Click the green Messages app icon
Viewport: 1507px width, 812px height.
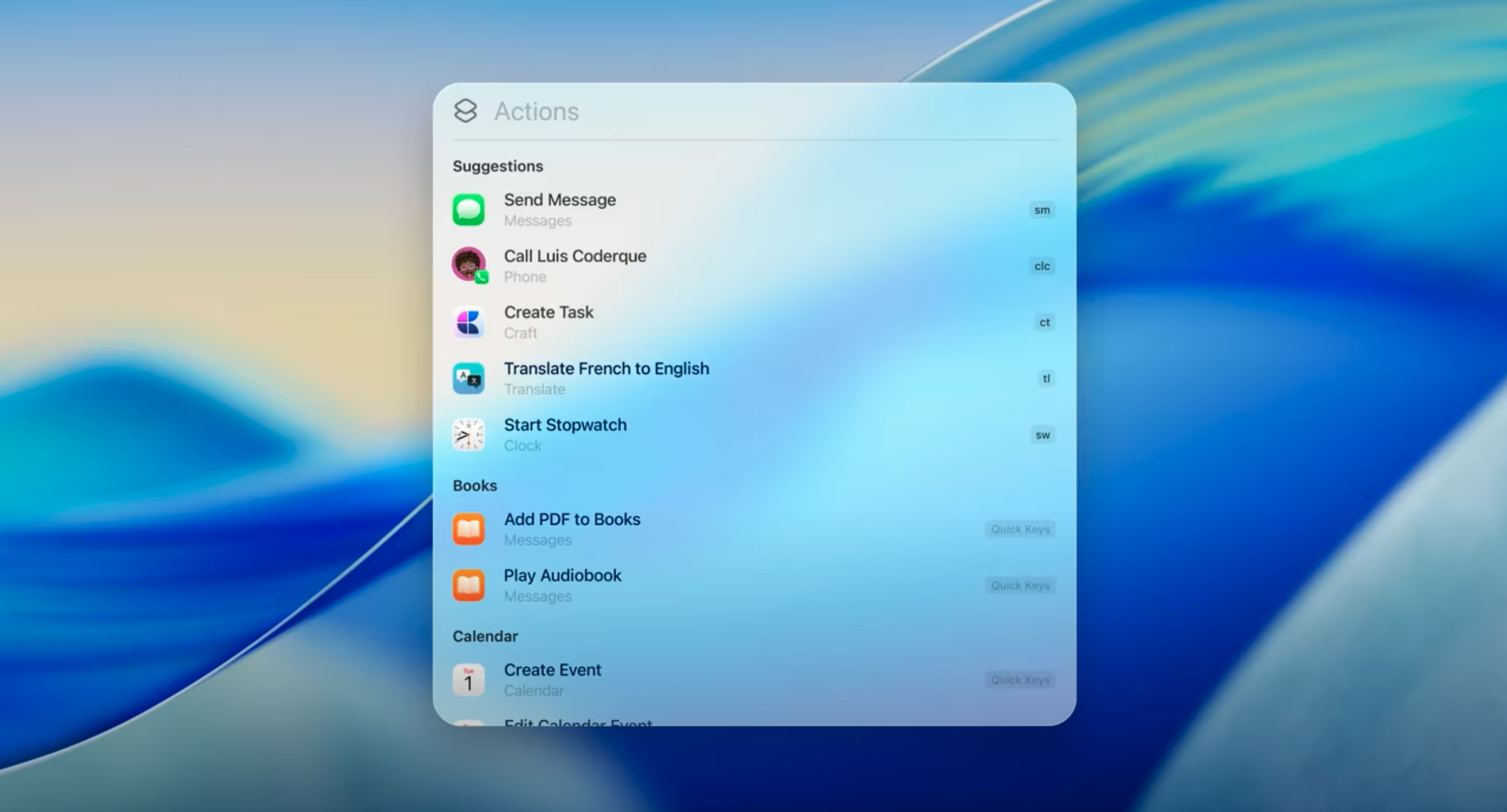coord(469,210)
